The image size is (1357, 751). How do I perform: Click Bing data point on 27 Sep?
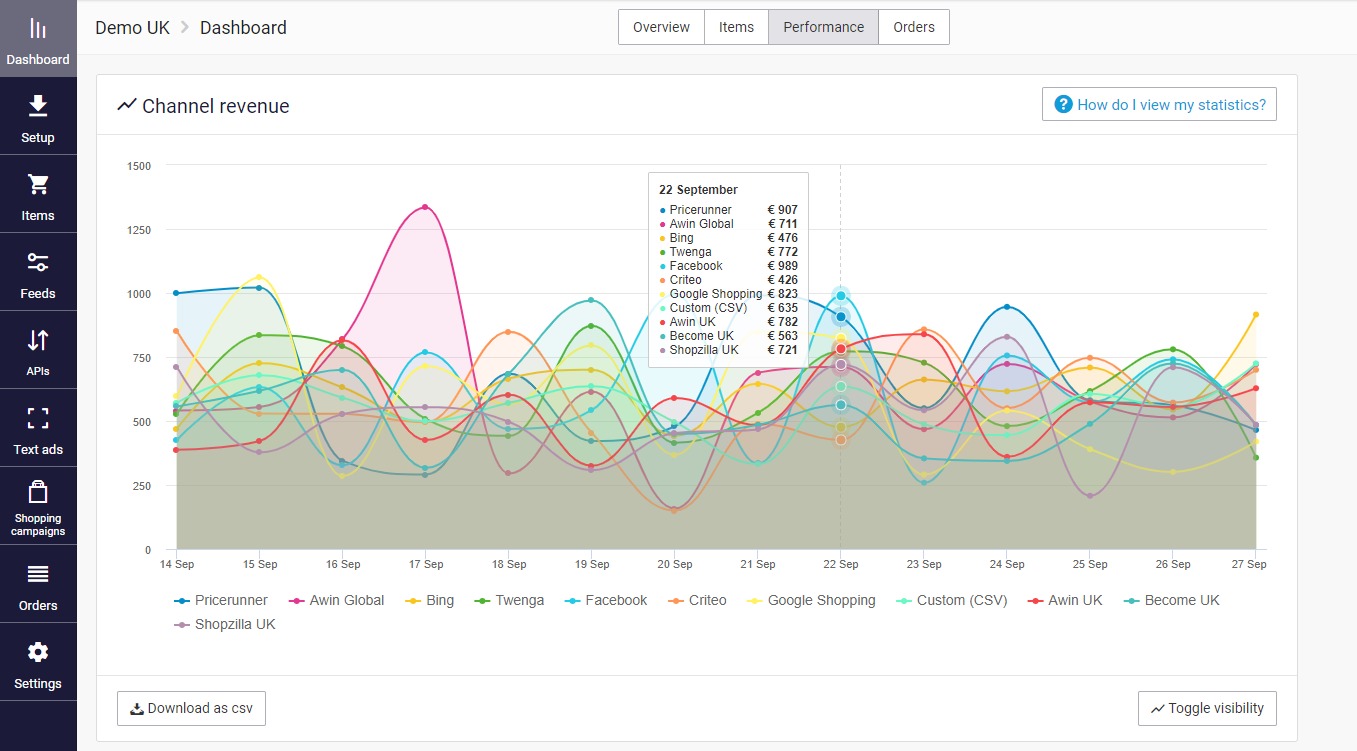pyautogui.click(x=1256, y=315)
